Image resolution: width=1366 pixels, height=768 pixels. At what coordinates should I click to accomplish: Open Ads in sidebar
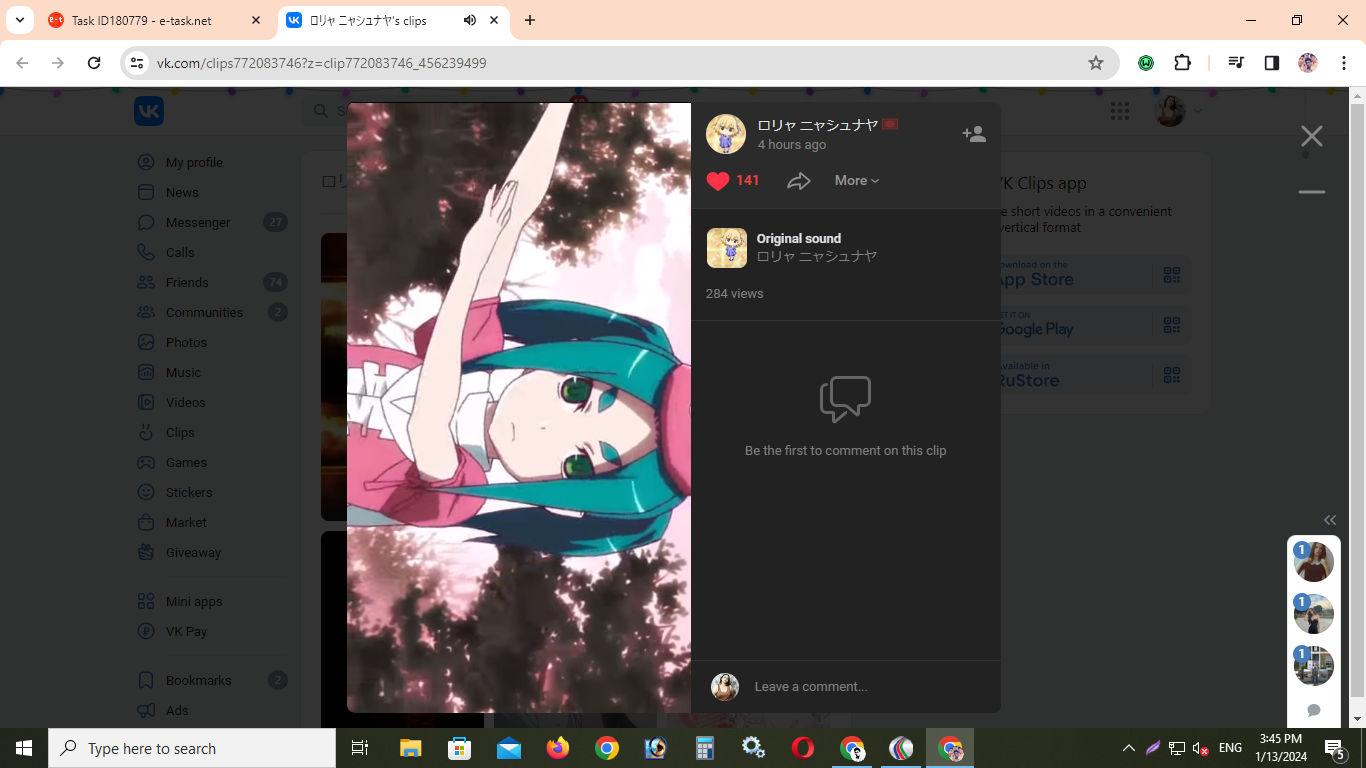177,710
